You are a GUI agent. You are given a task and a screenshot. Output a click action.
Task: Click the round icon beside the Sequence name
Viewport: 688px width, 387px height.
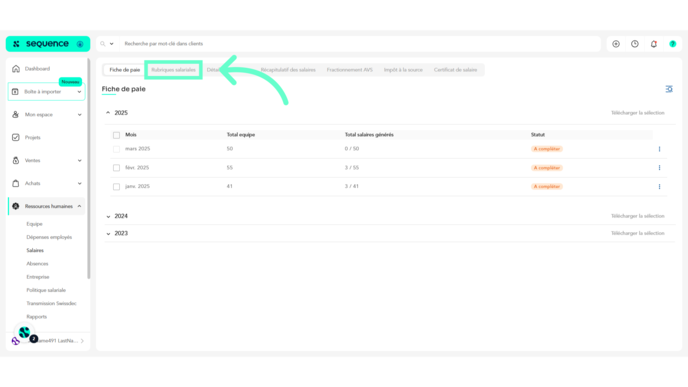click(x=80, y=44)
